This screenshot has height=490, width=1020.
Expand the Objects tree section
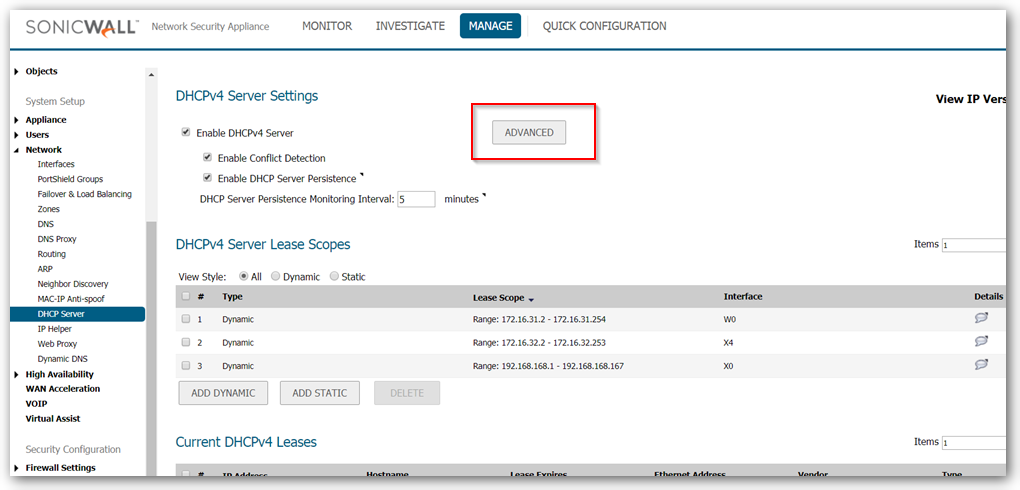(17, 72)
